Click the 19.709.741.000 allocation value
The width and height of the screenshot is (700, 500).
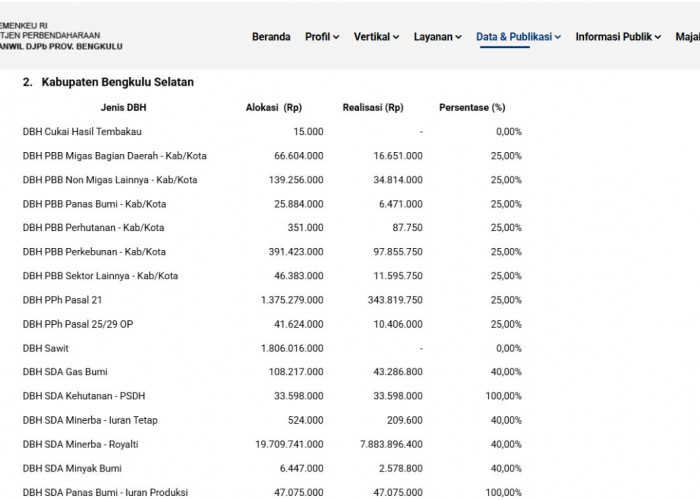(x=289, y=445)
